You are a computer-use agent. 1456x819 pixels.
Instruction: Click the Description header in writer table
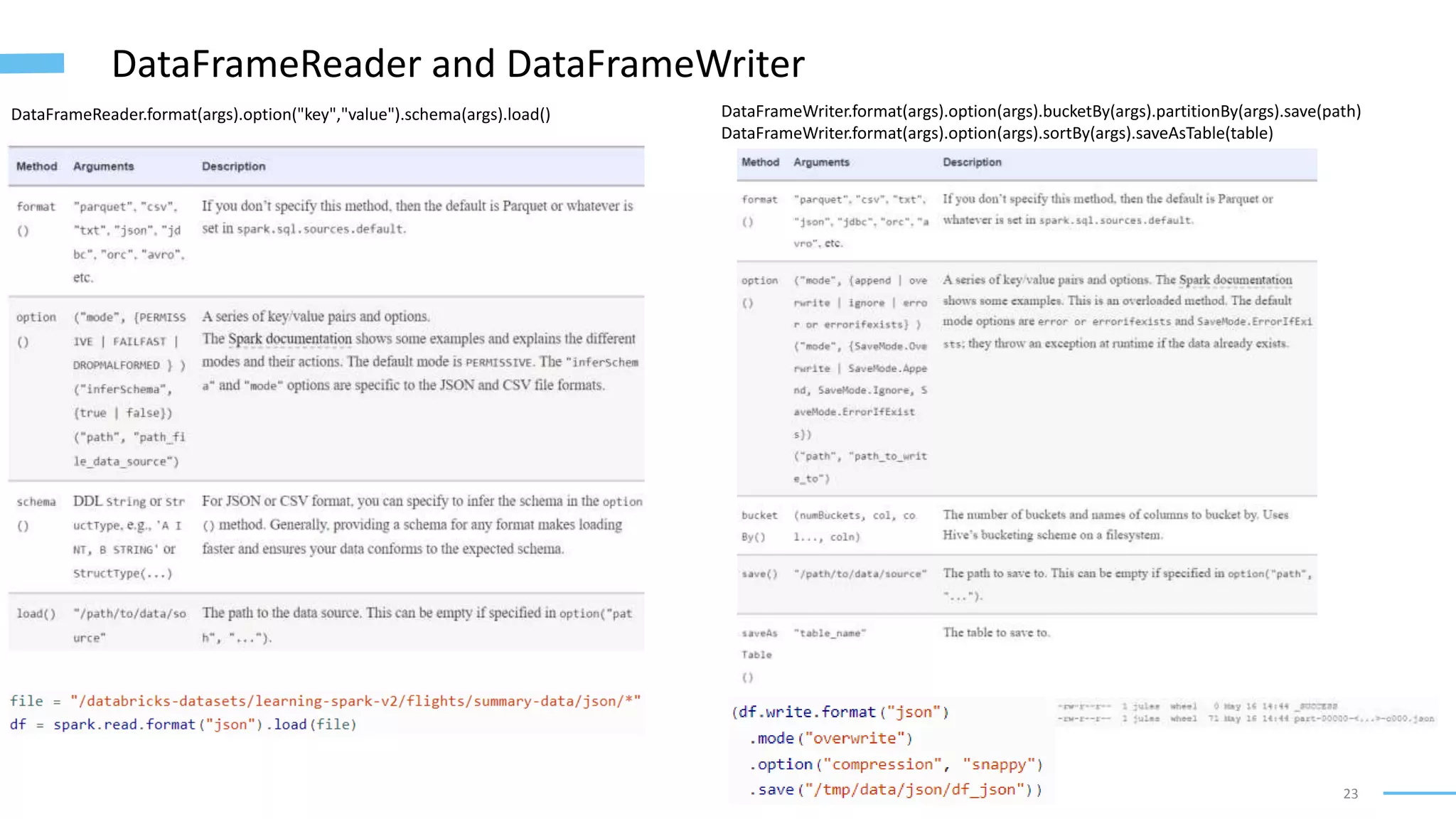pos(972,162)
